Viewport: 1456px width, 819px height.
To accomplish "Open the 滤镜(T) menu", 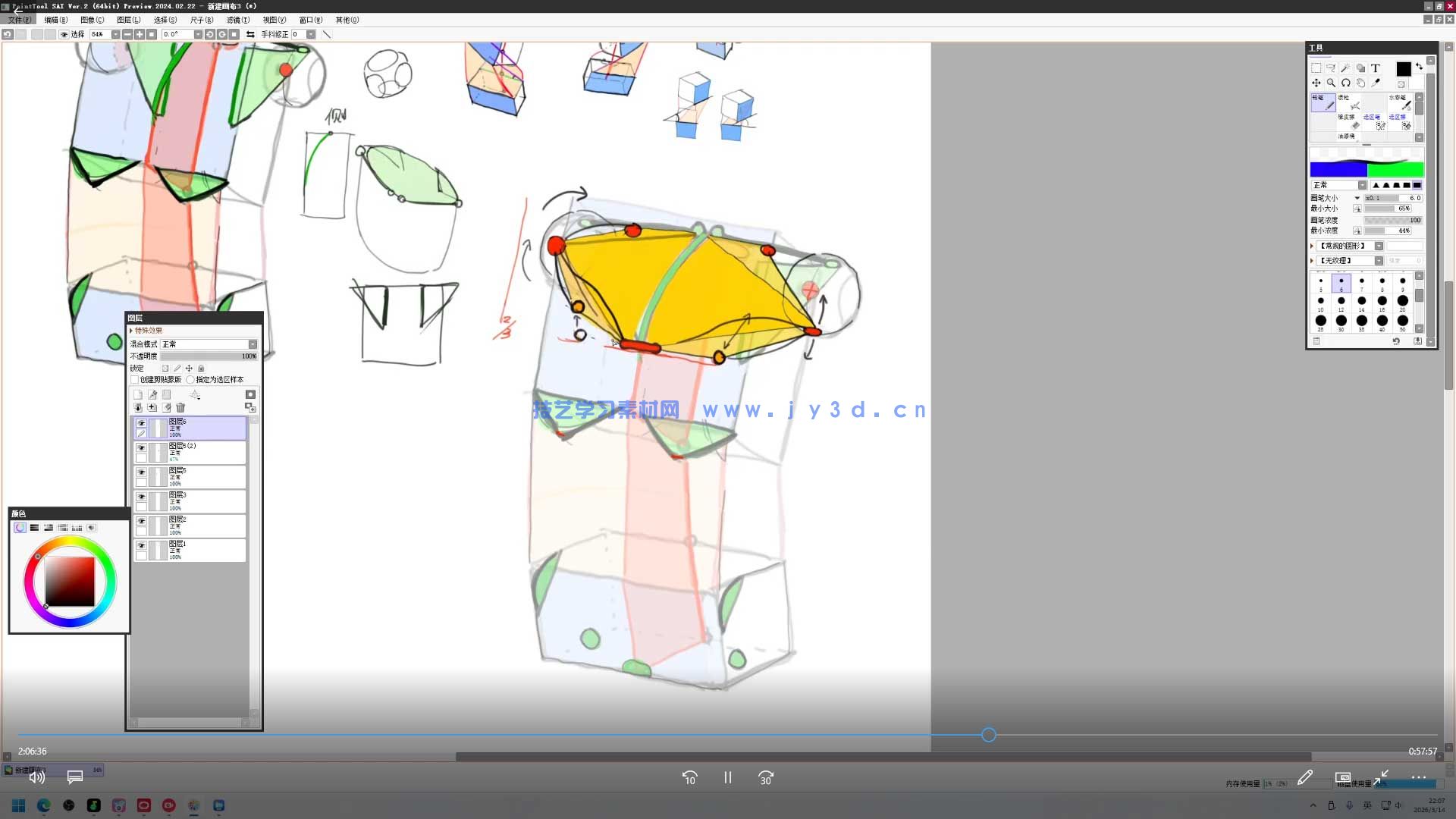I will [x=237, y=20].
